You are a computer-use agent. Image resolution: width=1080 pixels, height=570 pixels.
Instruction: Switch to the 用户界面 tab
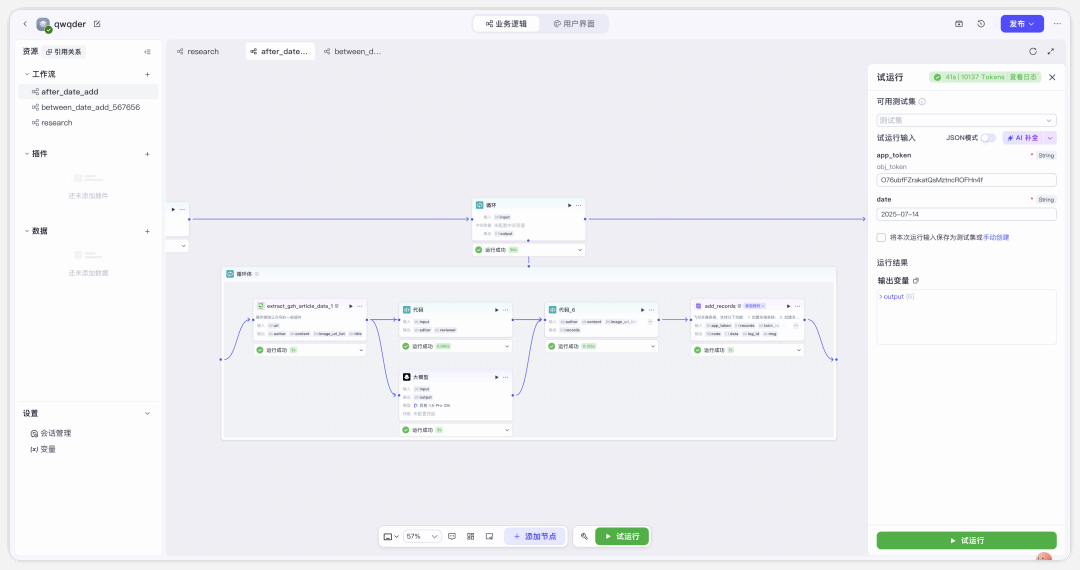pyautogui.click(x=573, y=24)
